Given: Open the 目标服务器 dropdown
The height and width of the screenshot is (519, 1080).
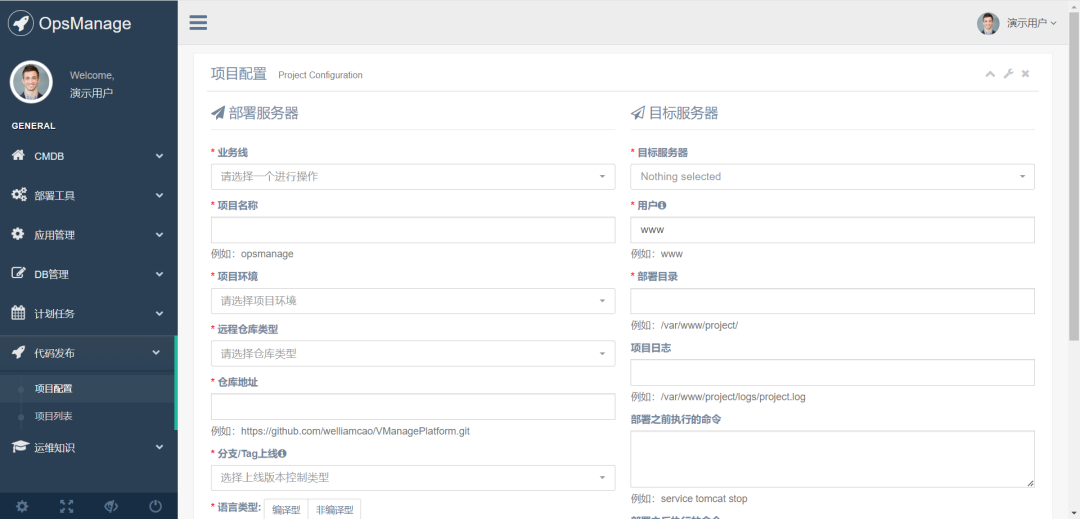Looking at the screenshot, I should (x=832, y=177).
